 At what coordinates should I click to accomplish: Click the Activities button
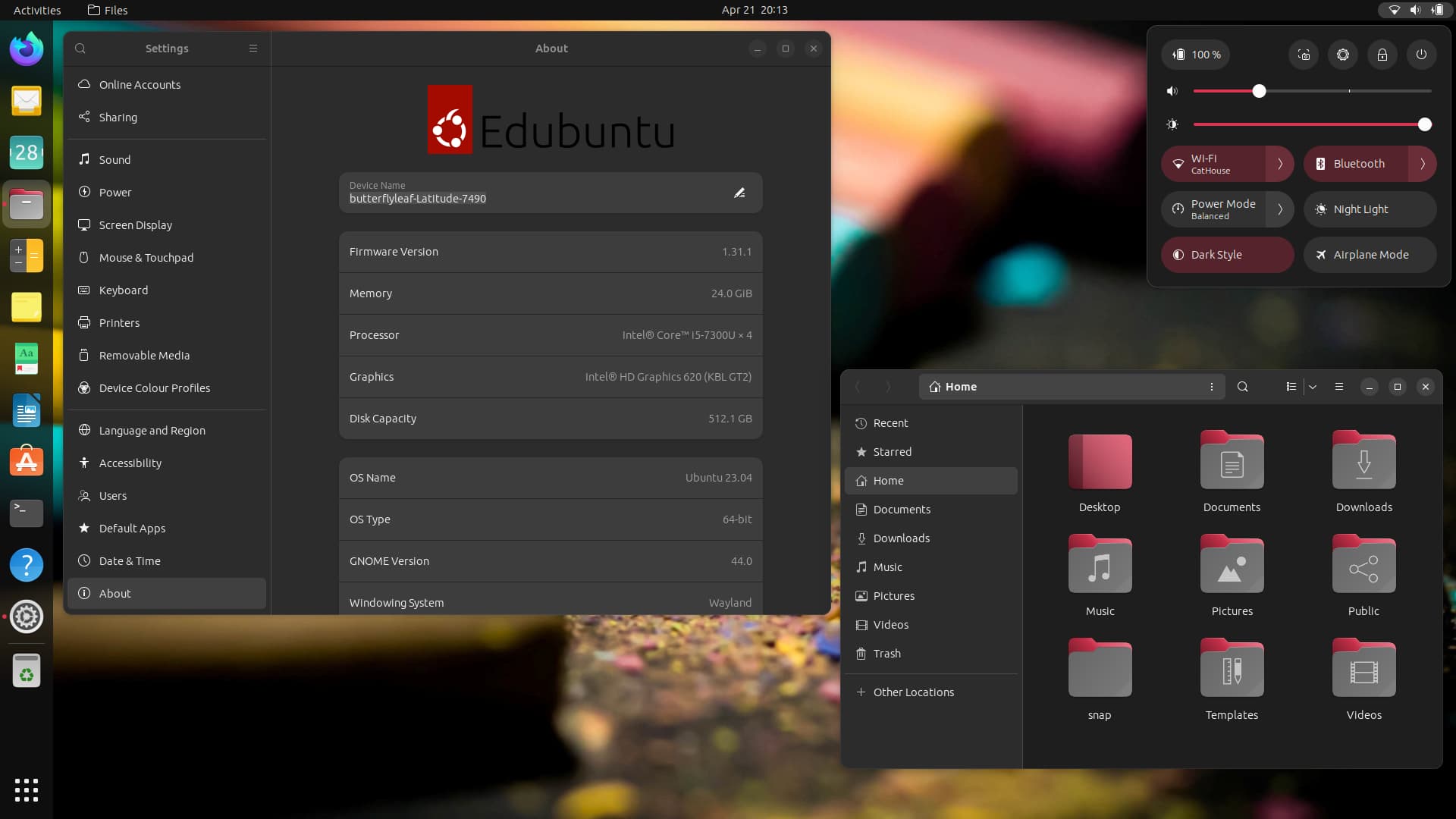37,10
